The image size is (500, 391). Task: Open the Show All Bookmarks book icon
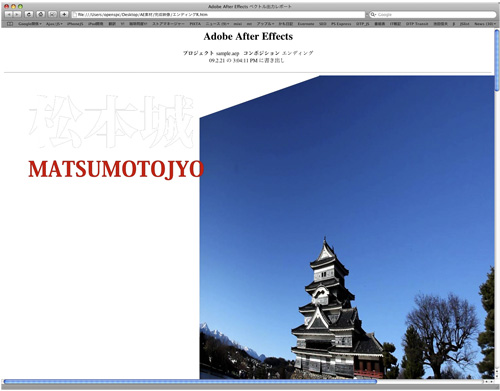pyautogui.click(x=10, y=24)
